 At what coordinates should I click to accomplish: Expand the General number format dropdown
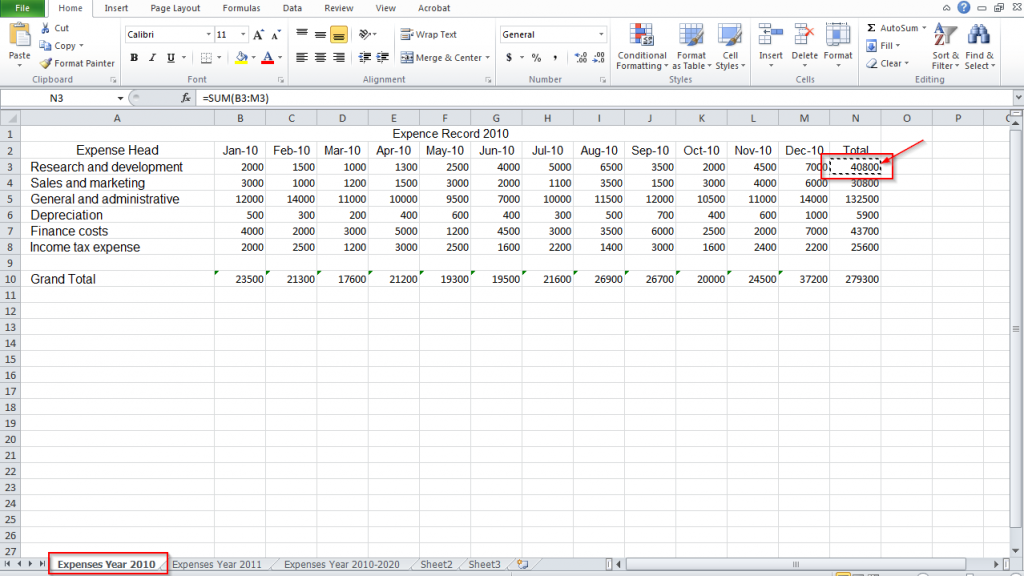[601, 34]
